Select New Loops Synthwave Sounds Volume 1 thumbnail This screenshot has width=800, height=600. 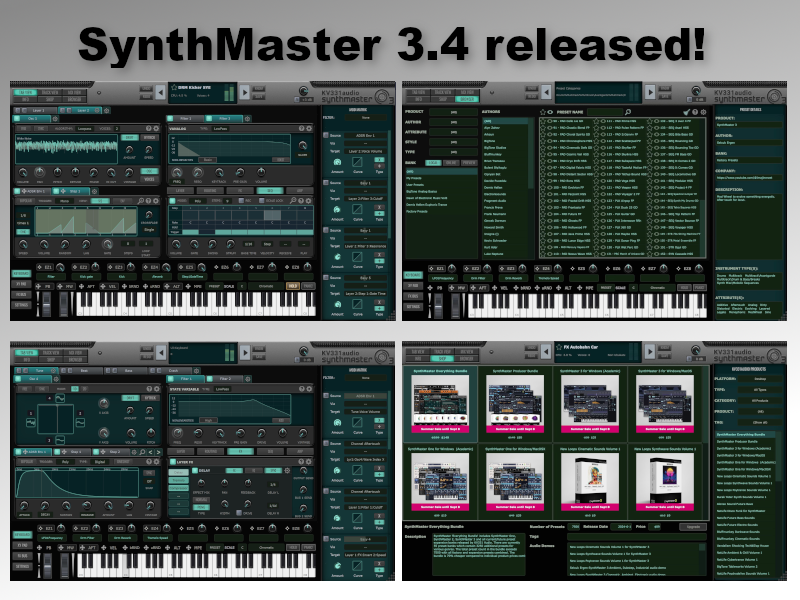[x=665, y=481]
